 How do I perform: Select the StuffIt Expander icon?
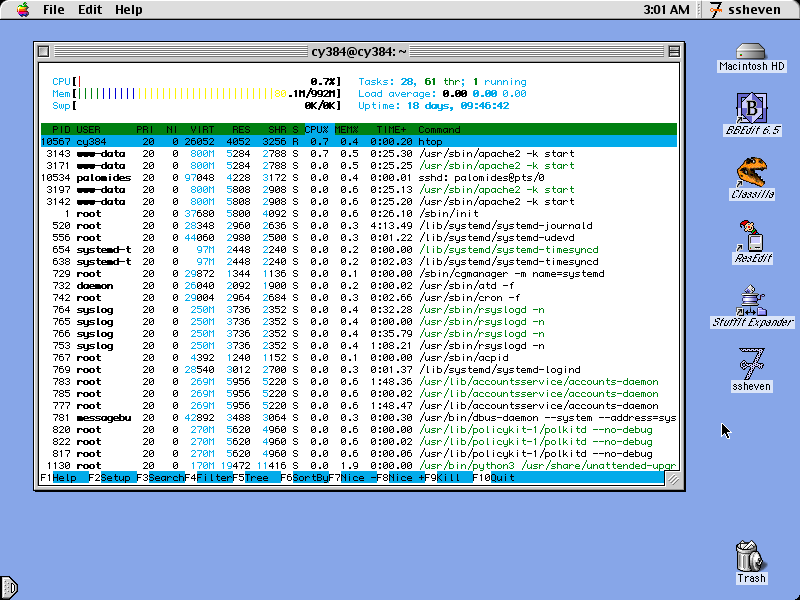click(752, 301)
